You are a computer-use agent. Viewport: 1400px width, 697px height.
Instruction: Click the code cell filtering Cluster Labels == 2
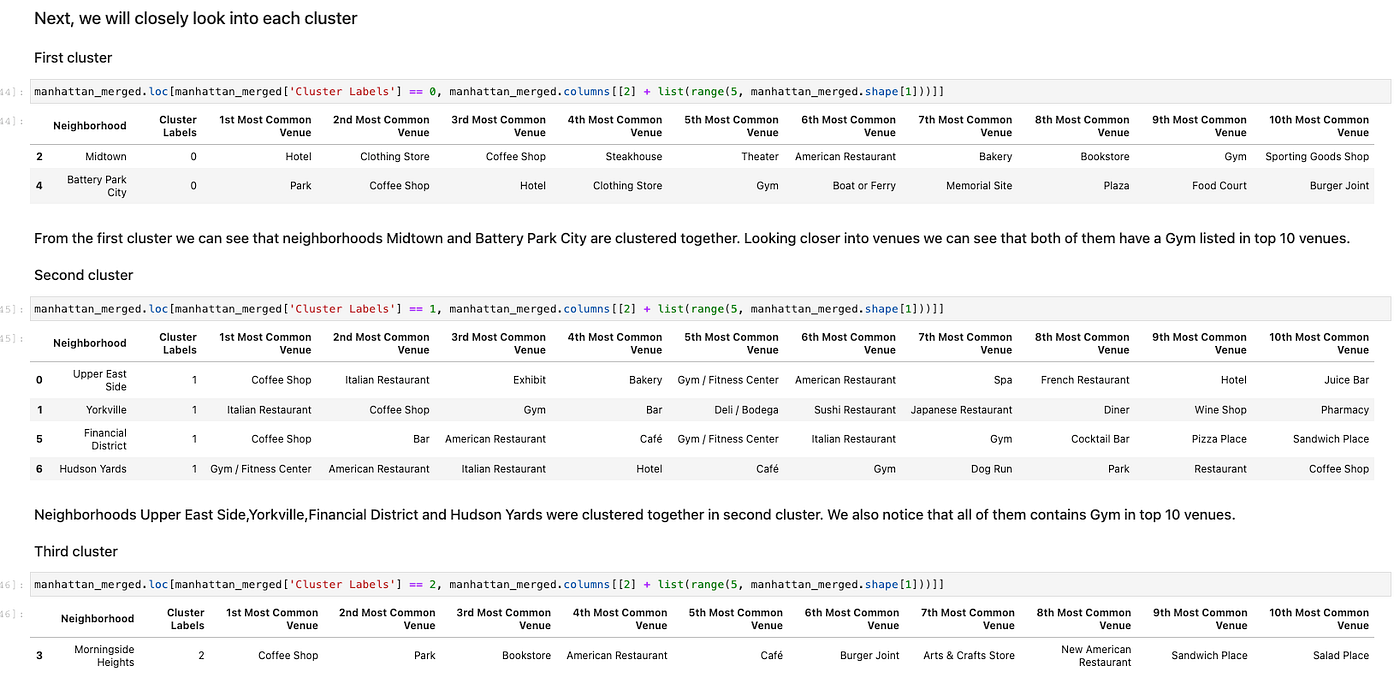click(710, 584)
